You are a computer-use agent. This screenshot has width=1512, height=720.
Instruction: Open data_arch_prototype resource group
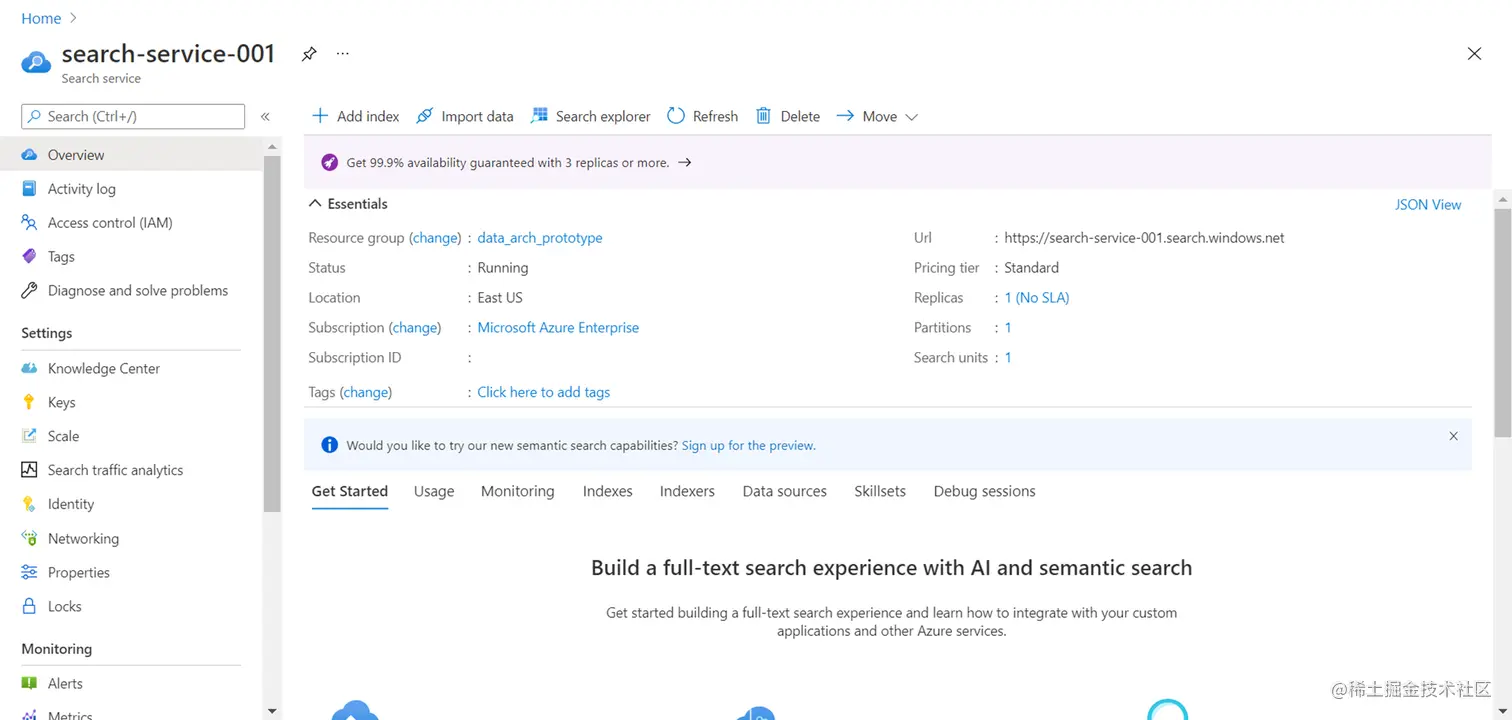click(x=540, y=238)
